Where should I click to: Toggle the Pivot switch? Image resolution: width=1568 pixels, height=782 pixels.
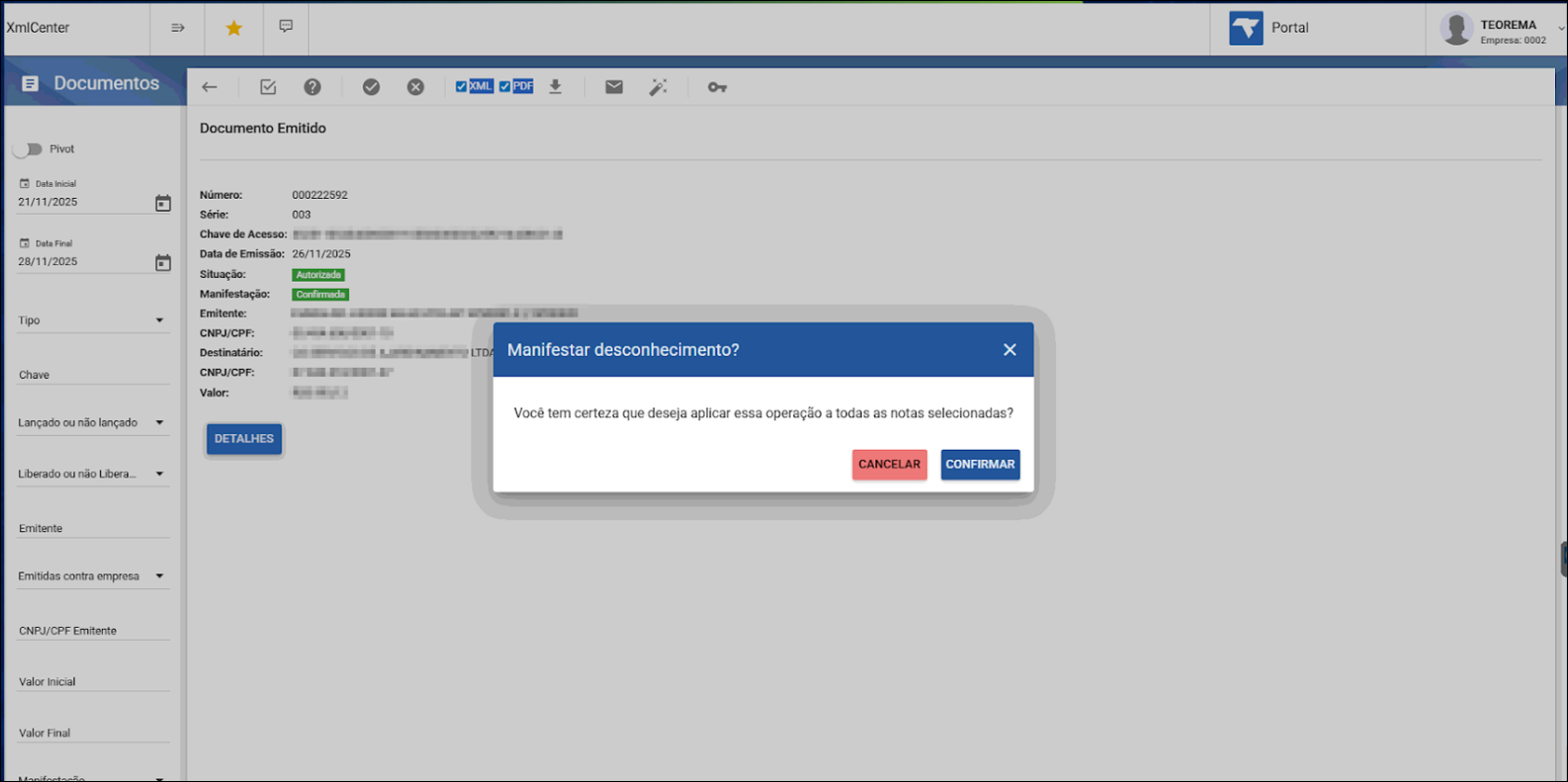(x=29, y=149)
